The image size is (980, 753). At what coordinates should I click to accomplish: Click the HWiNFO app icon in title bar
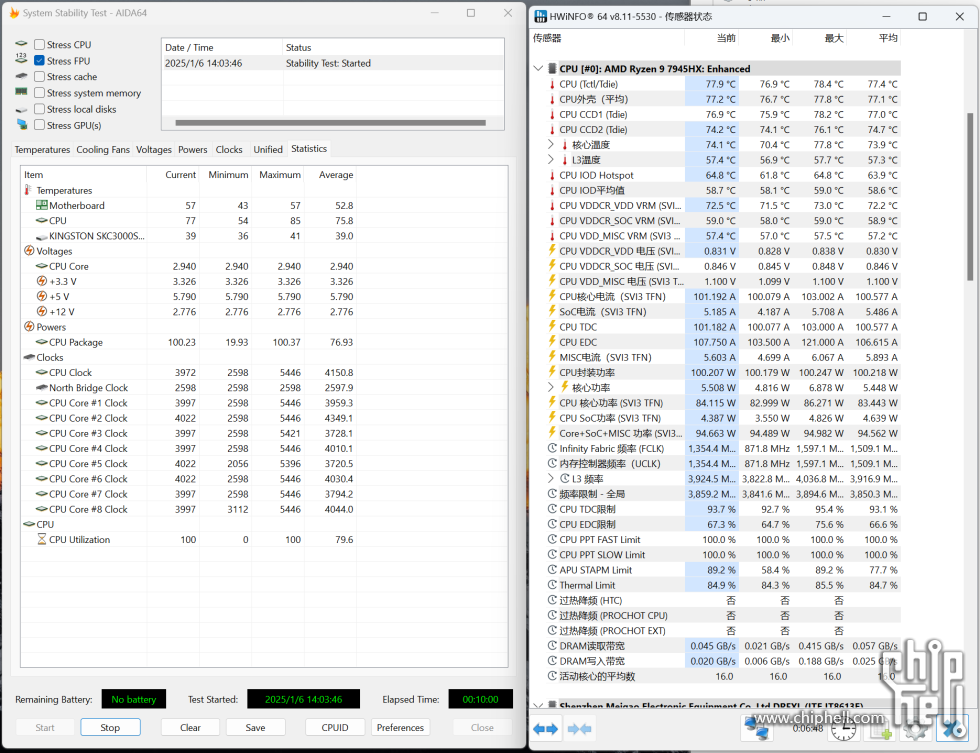tap(540, 16)
